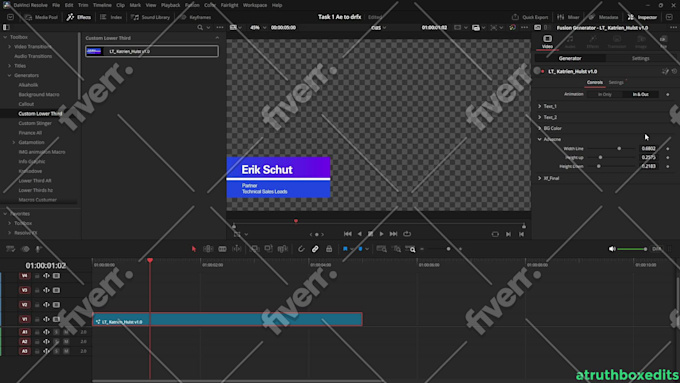Click the Quick Export button
The height and width of the screenshot is (383, 680).
[530, 17]
